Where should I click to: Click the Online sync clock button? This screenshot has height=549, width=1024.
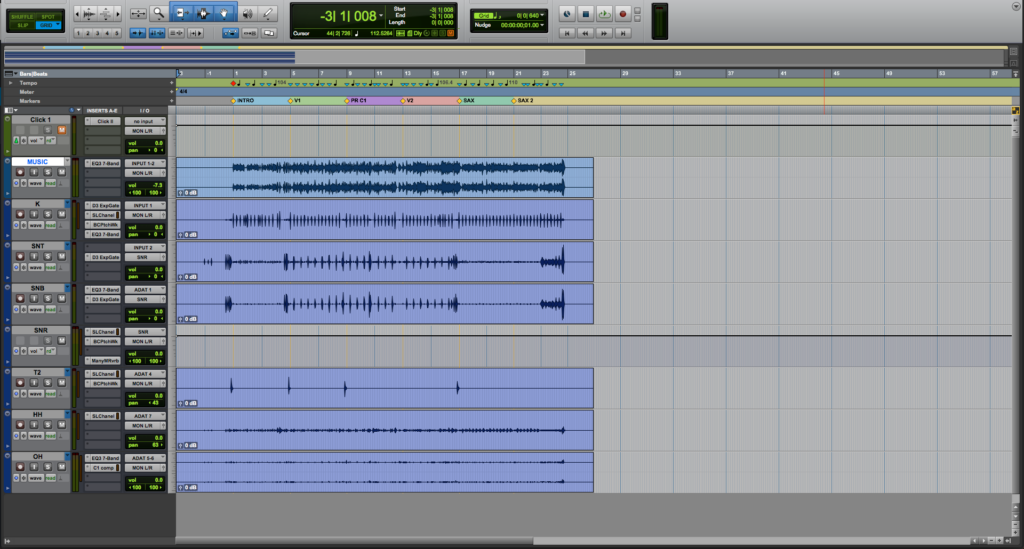tap(567, 14)
